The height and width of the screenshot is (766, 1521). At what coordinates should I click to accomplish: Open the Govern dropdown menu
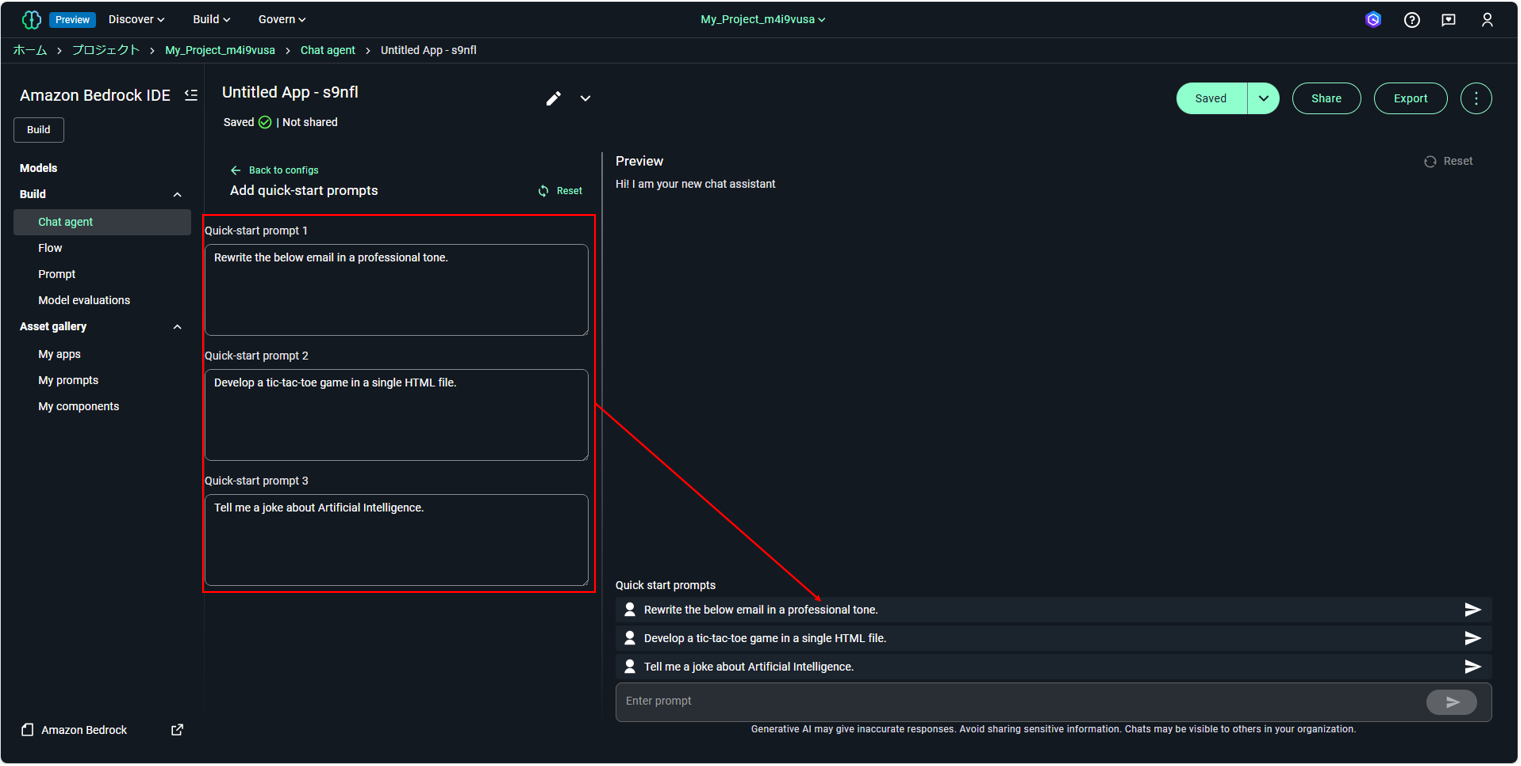tap(282, 19)
